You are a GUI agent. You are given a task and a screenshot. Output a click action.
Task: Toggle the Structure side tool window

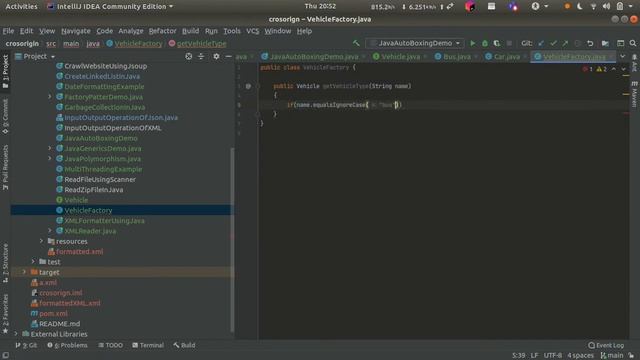tap(5, 263)
